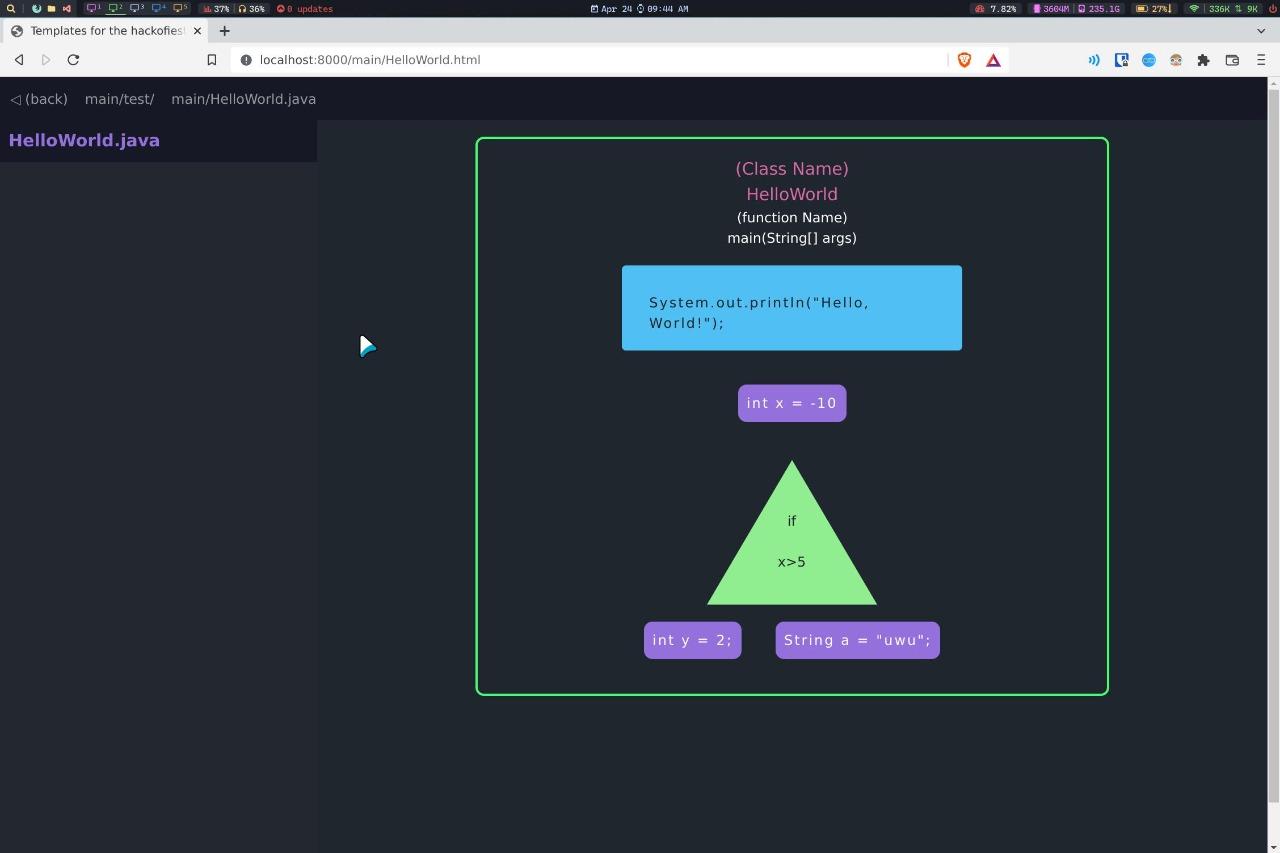Click the headphones volume 36% indicator
This screenshot has width=1280, height=853.
tap(251, 8)
